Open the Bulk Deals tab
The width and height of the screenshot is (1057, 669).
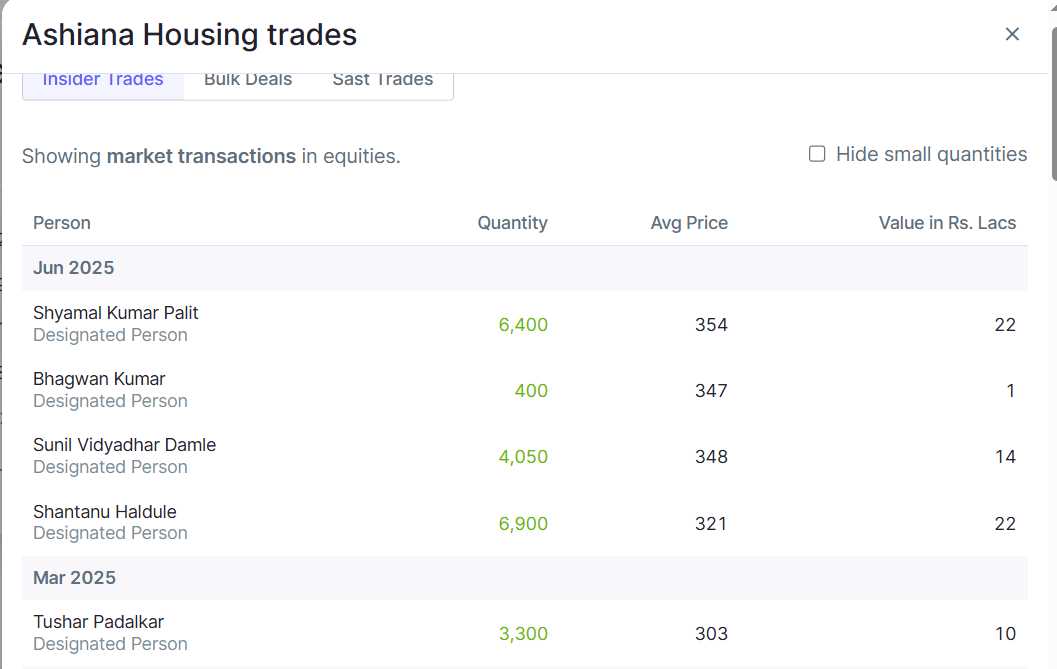(248, 81)
